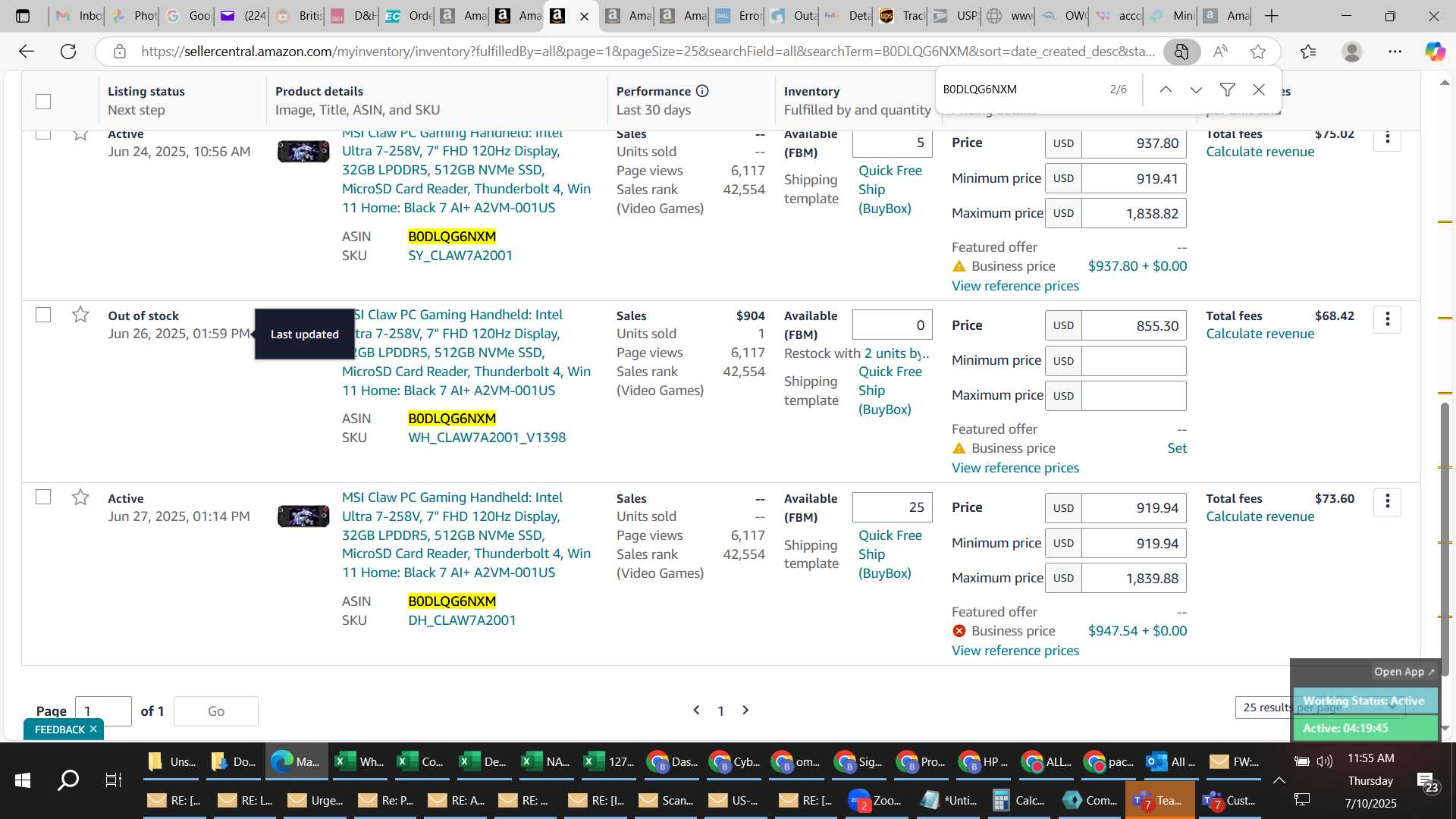Fill empty Minimum price for WH_CLAW7A2001_V1398
This screenshot has width=1456, height=819.
(x=1134, y=361)
